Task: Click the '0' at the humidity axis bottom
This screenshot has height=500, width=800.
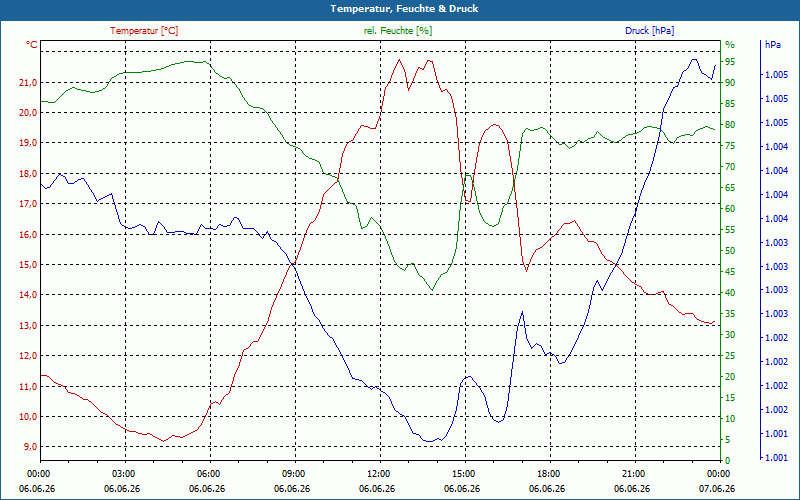Action: [x=728, y=461]
